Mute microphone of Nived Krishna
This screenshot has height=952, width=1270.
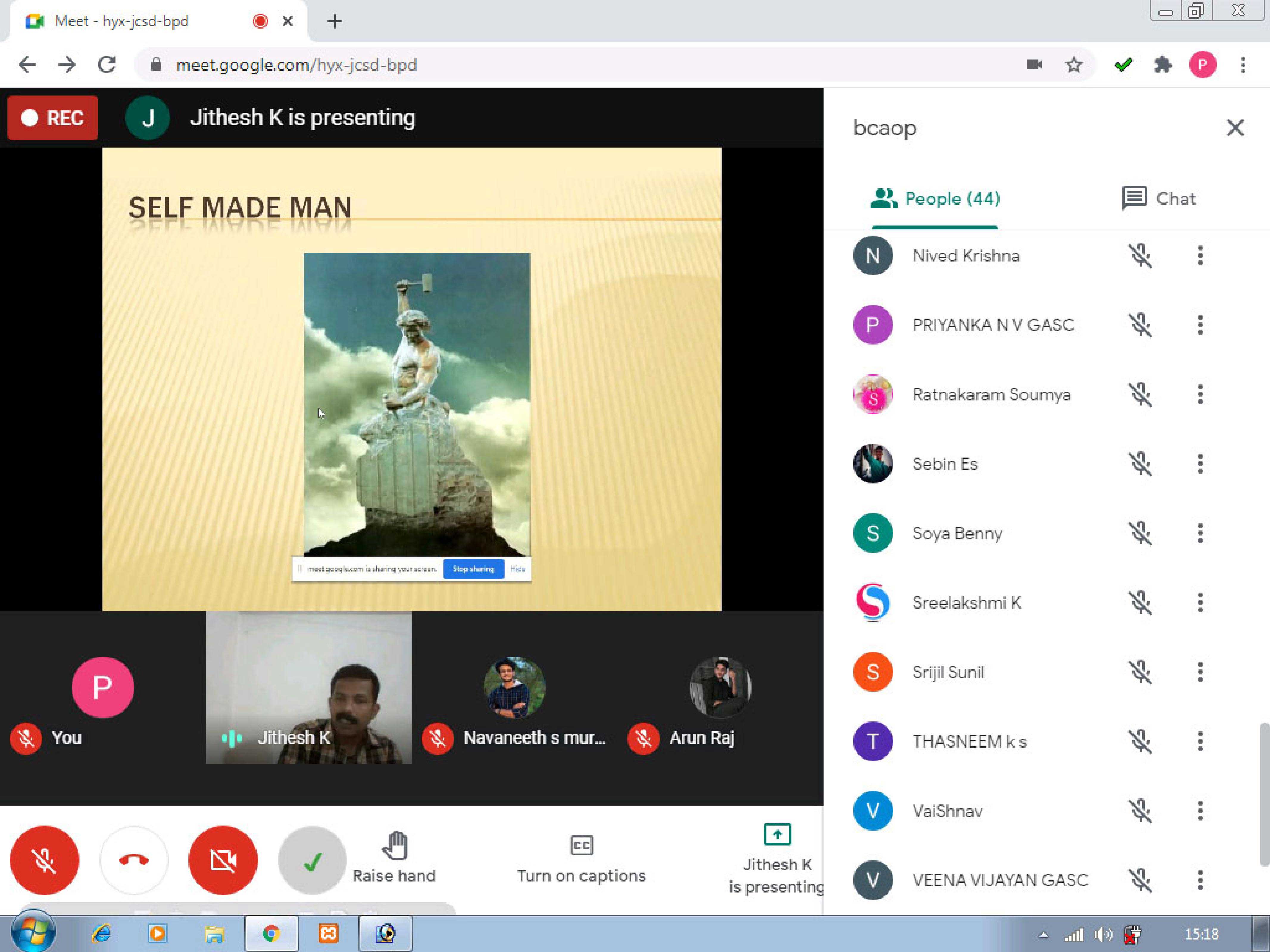(1140, 256)
